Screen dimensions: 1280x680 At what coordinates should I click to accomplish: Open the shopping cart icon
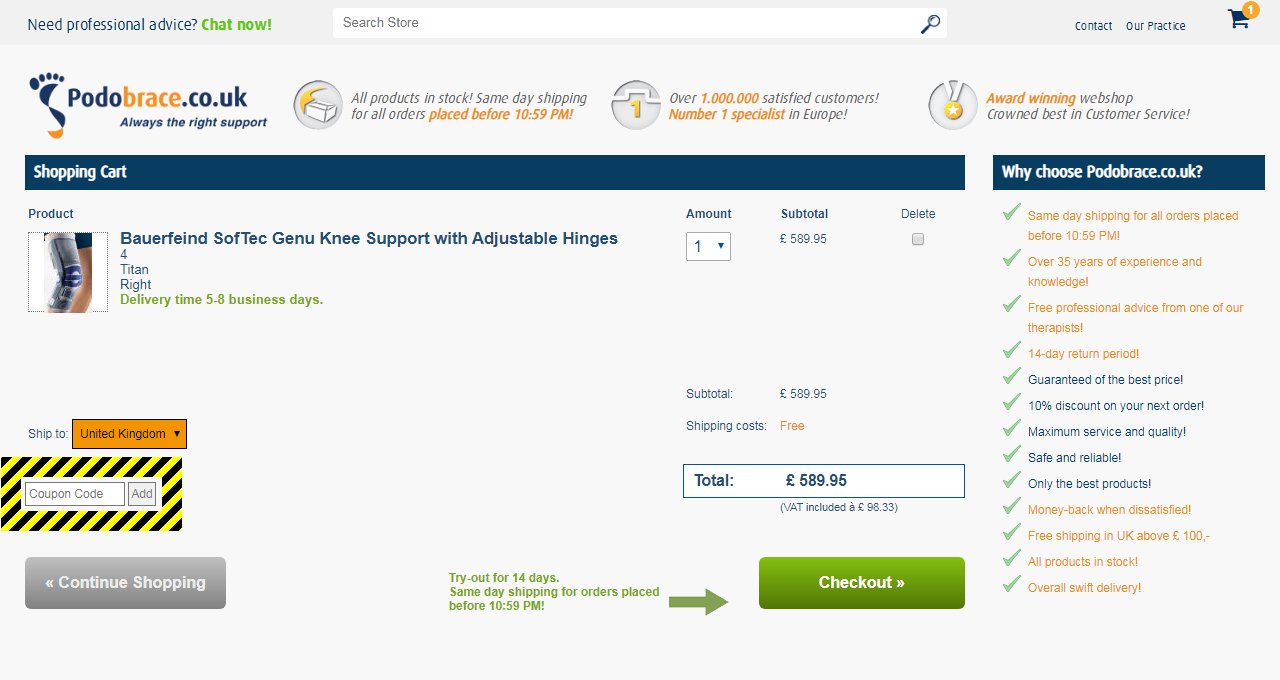1240,19
